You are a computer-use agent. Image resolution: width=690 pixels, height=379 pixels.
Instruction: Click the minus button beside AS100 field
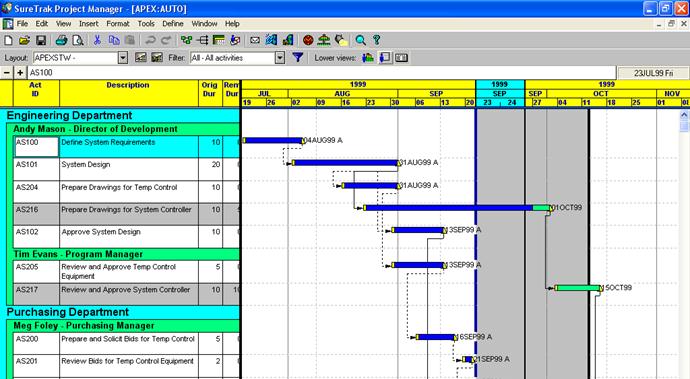[7, 73]
